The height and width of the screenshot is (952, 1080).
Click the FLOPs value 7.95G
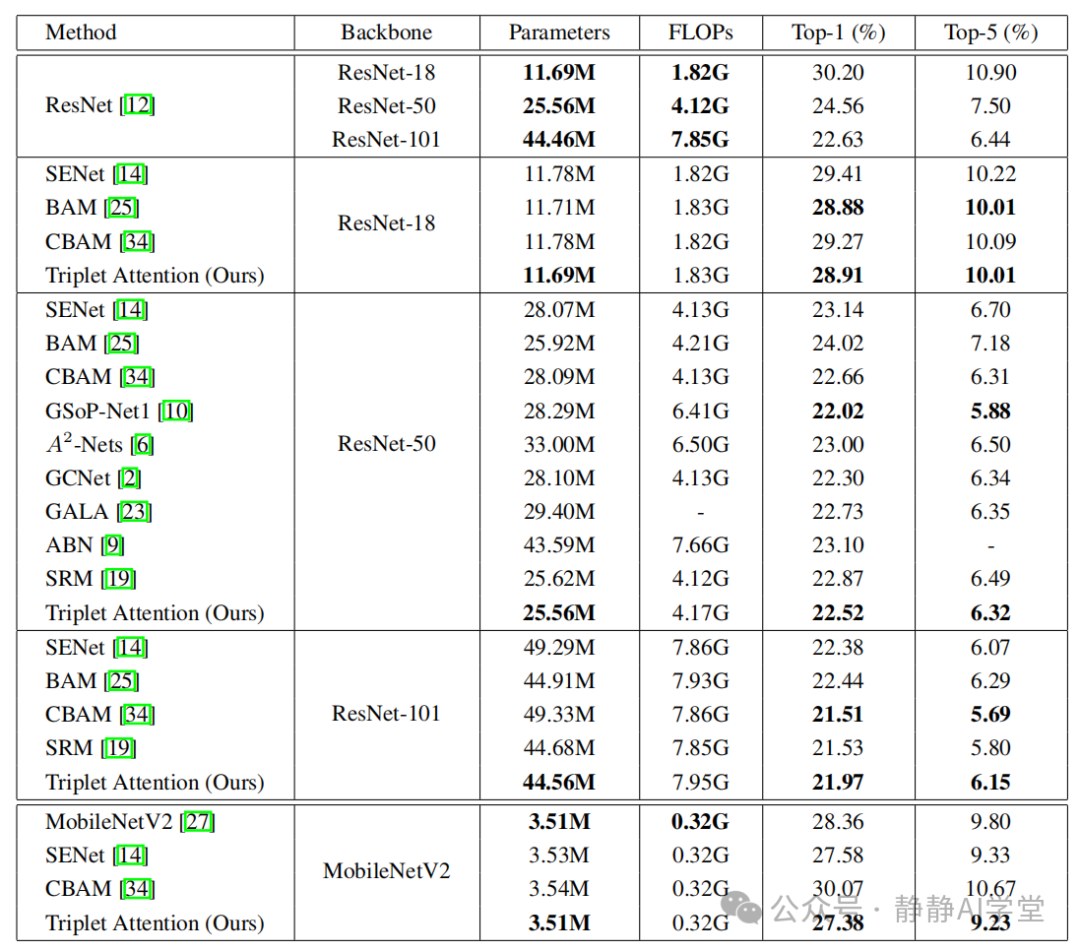(x=700, y=783)
